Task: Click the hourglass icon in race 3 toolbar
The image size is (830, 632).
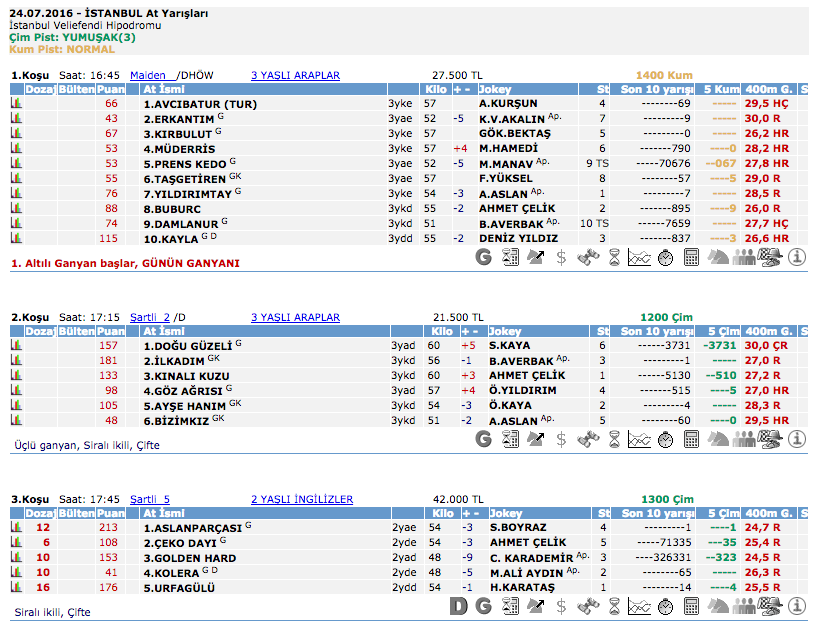Action: point(614,605)
